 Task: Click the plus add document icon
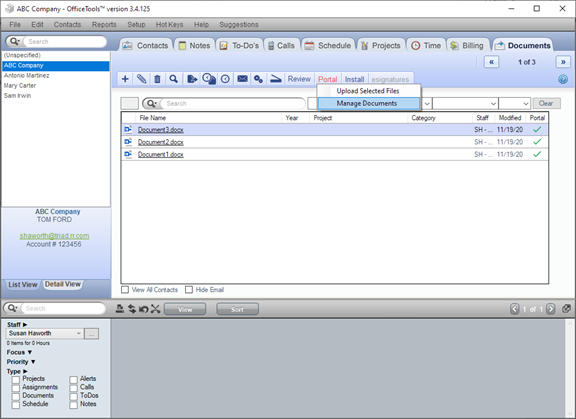tap(125, 79)
